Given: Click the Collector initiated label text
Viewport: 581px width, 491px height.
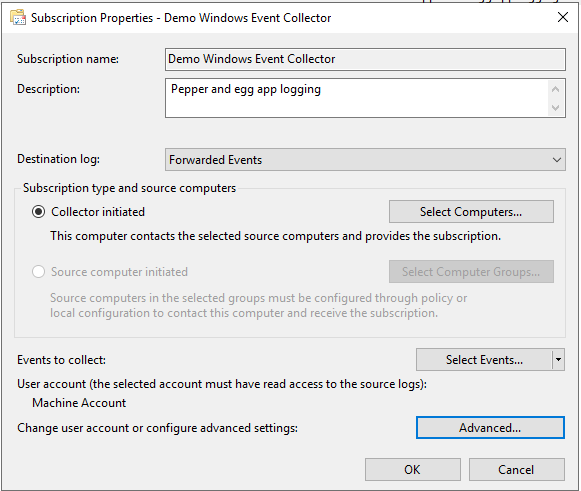Looking at the screenshot, I should (98, 212).
